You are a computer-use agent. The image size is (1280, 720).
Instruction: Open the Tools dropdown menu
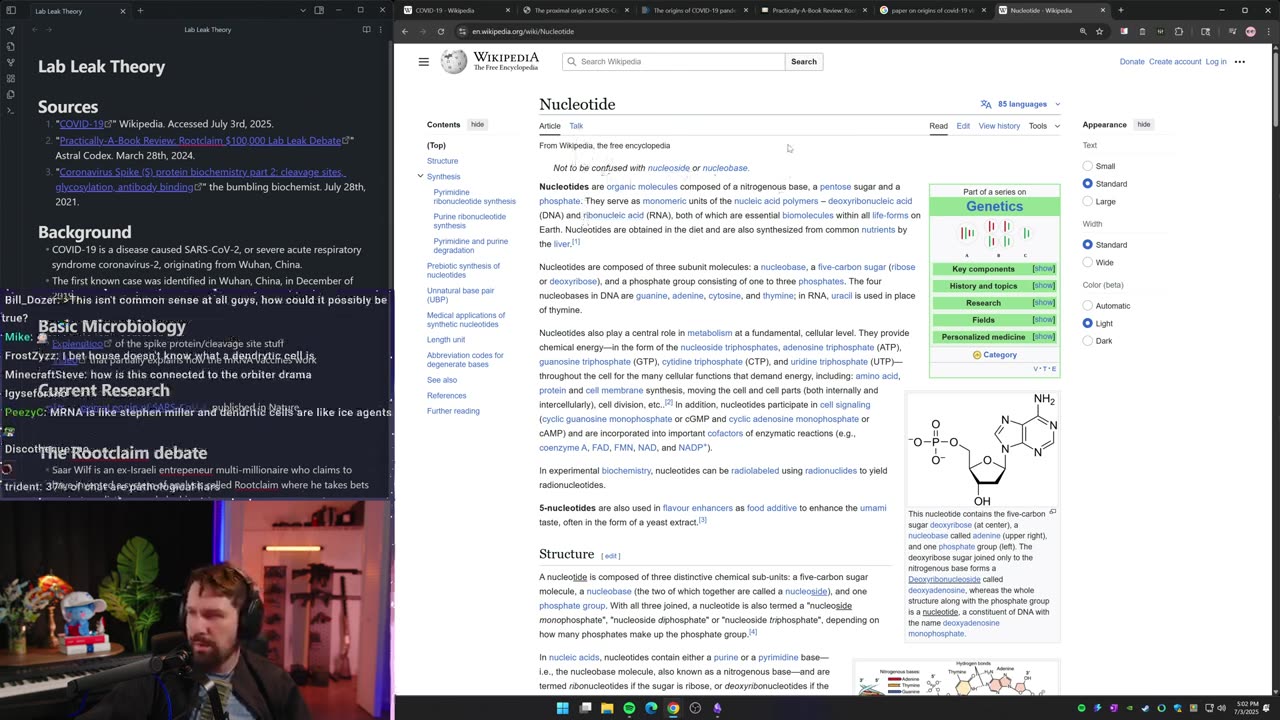1044,126
